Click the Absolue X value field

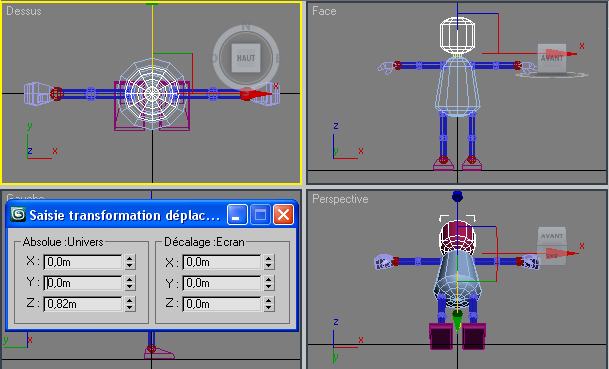tap(83, 262)
